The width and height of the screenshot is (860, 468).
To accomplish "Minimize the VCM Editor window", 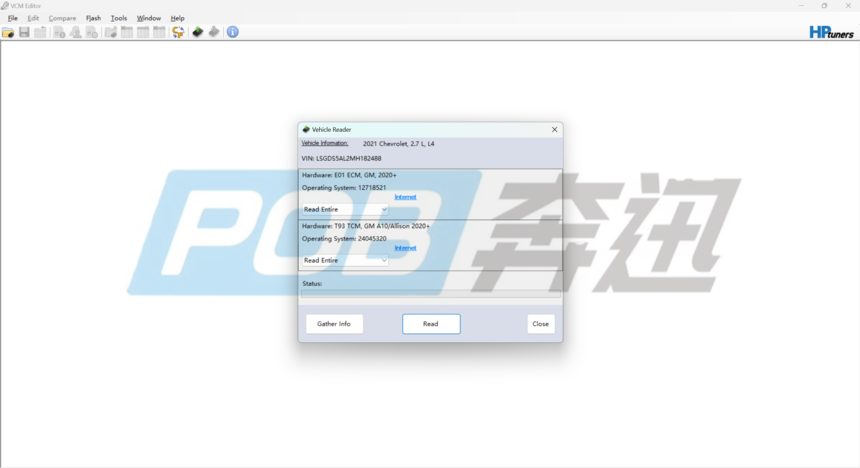I will (x=801, y=5).
